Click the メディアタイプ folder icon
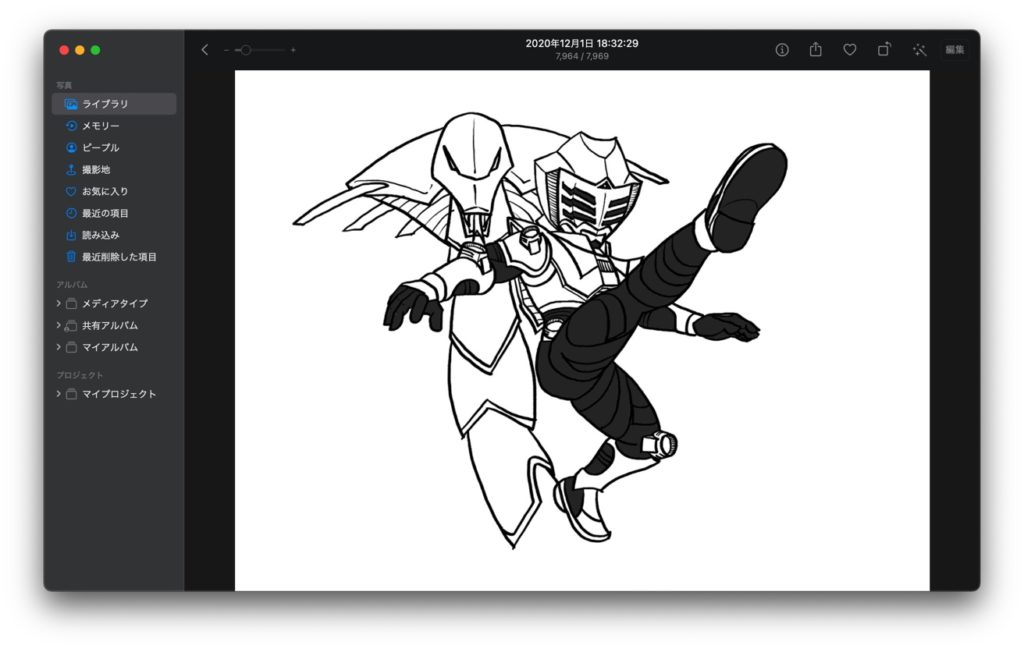The width and height of the screenshot is (1024, 649). pos(71,304)
